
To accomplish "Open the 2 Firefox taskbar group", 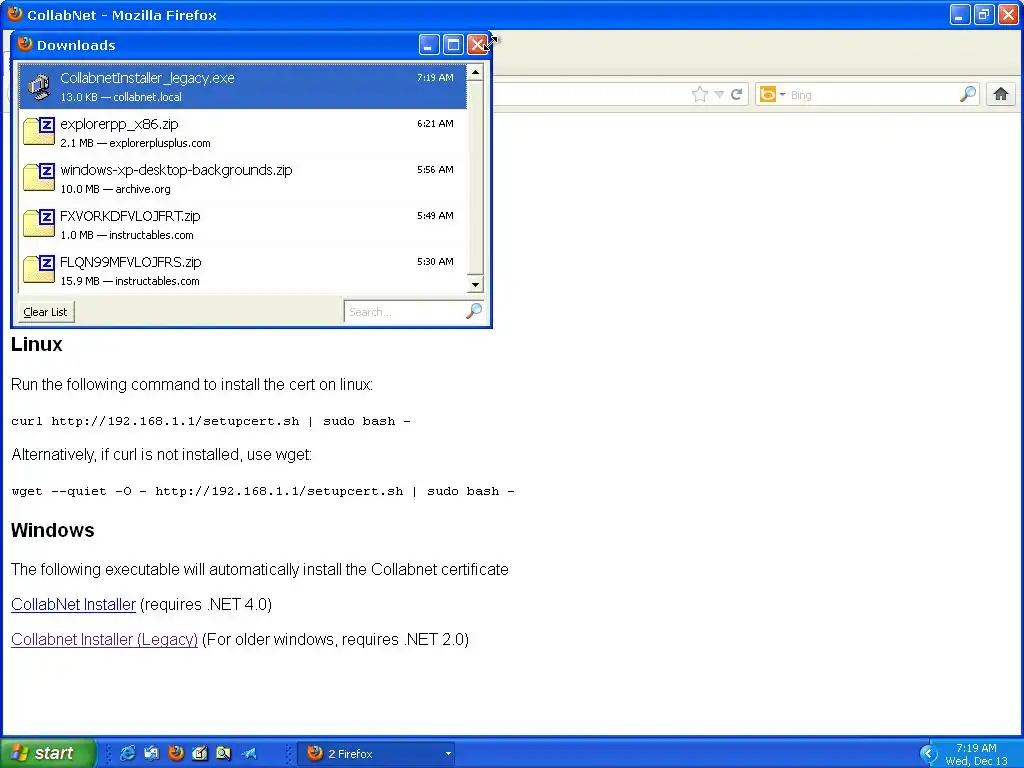I will point(377,754).
